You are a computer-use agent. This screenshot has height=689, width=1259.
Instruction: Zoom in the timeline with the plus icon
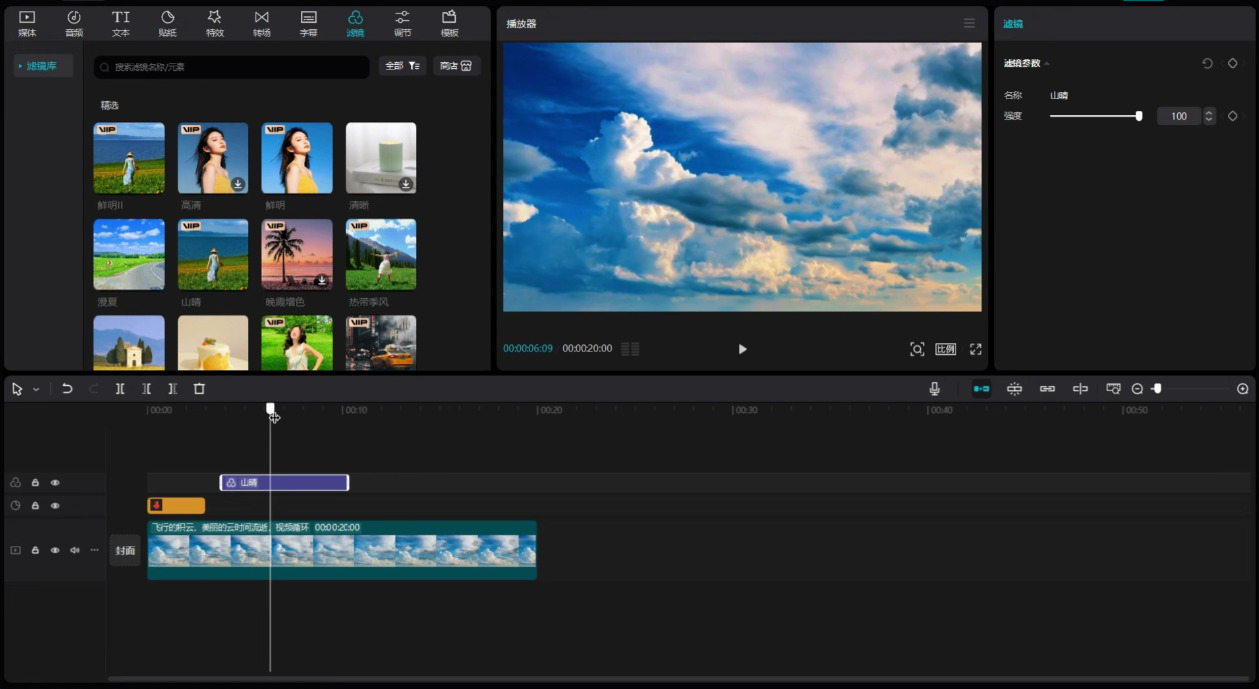[1243, 389]
